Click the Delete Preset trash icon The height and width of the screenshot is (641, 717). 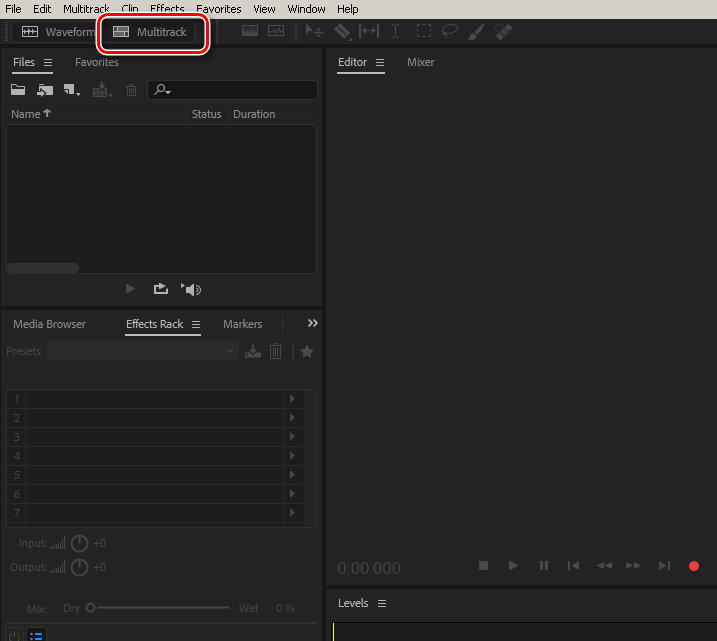[275, 351]
